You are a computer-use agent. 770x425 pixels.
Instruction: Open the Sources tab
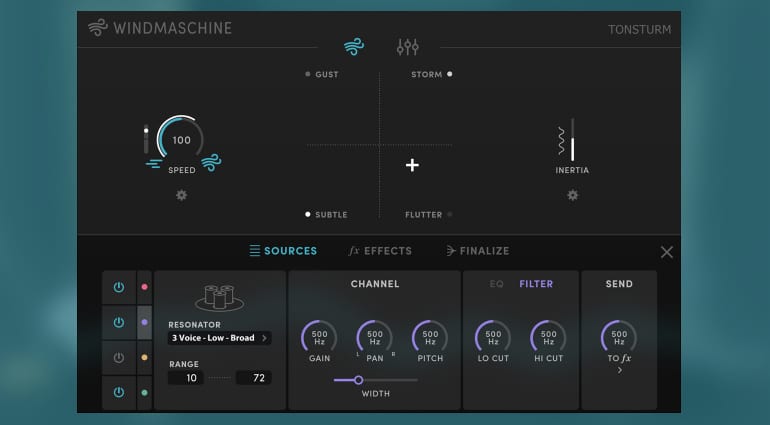tap(283, 251)
